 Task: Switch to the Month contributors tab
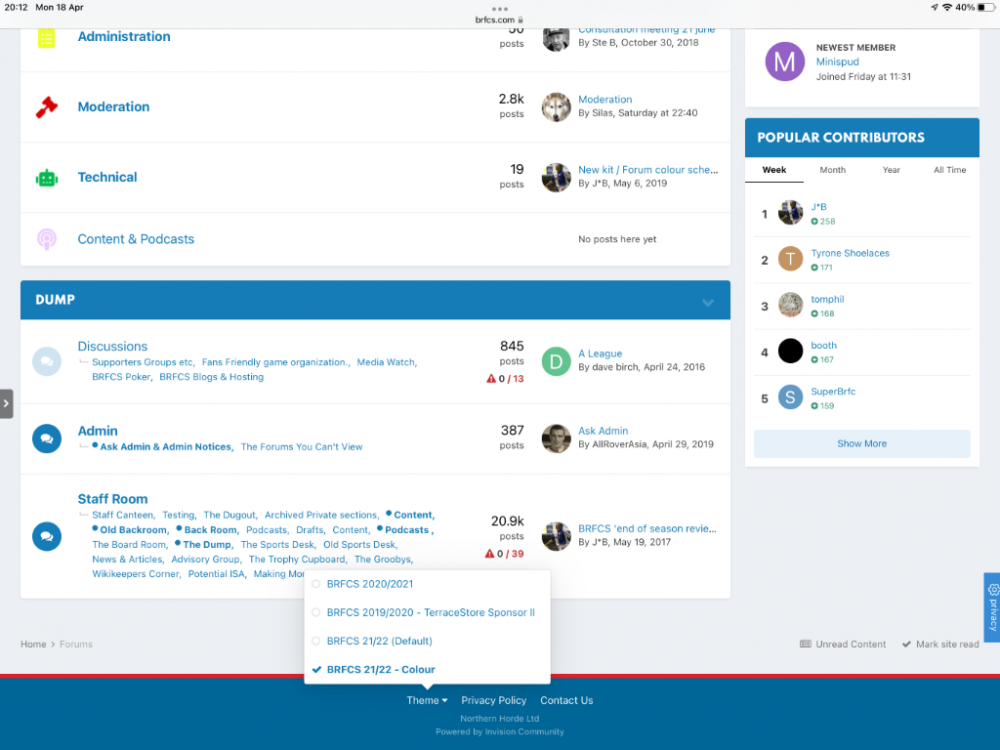(832, 170)
